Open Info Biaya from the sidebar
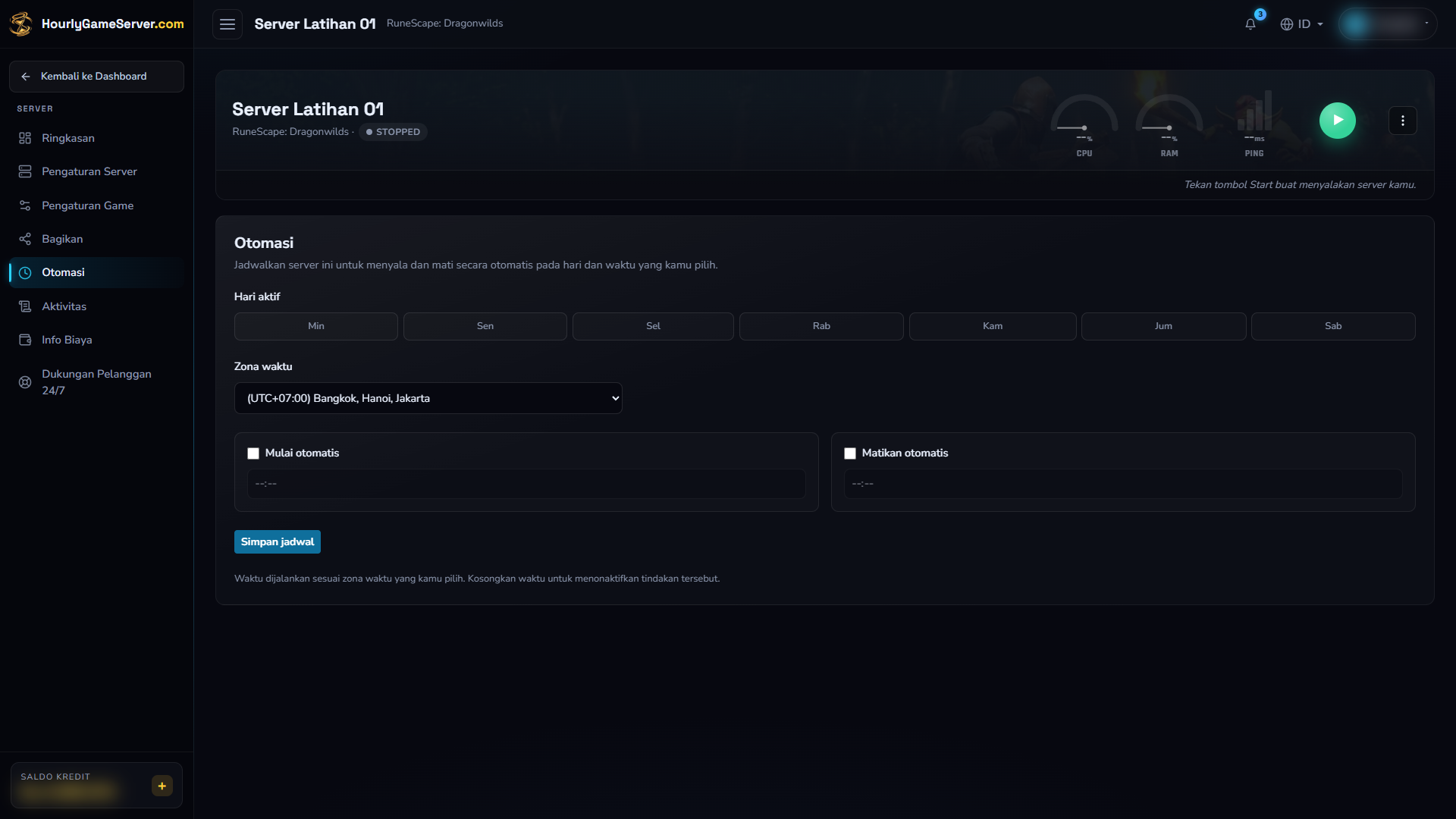This screenshot has height=819, width=1456. (96, 340)
